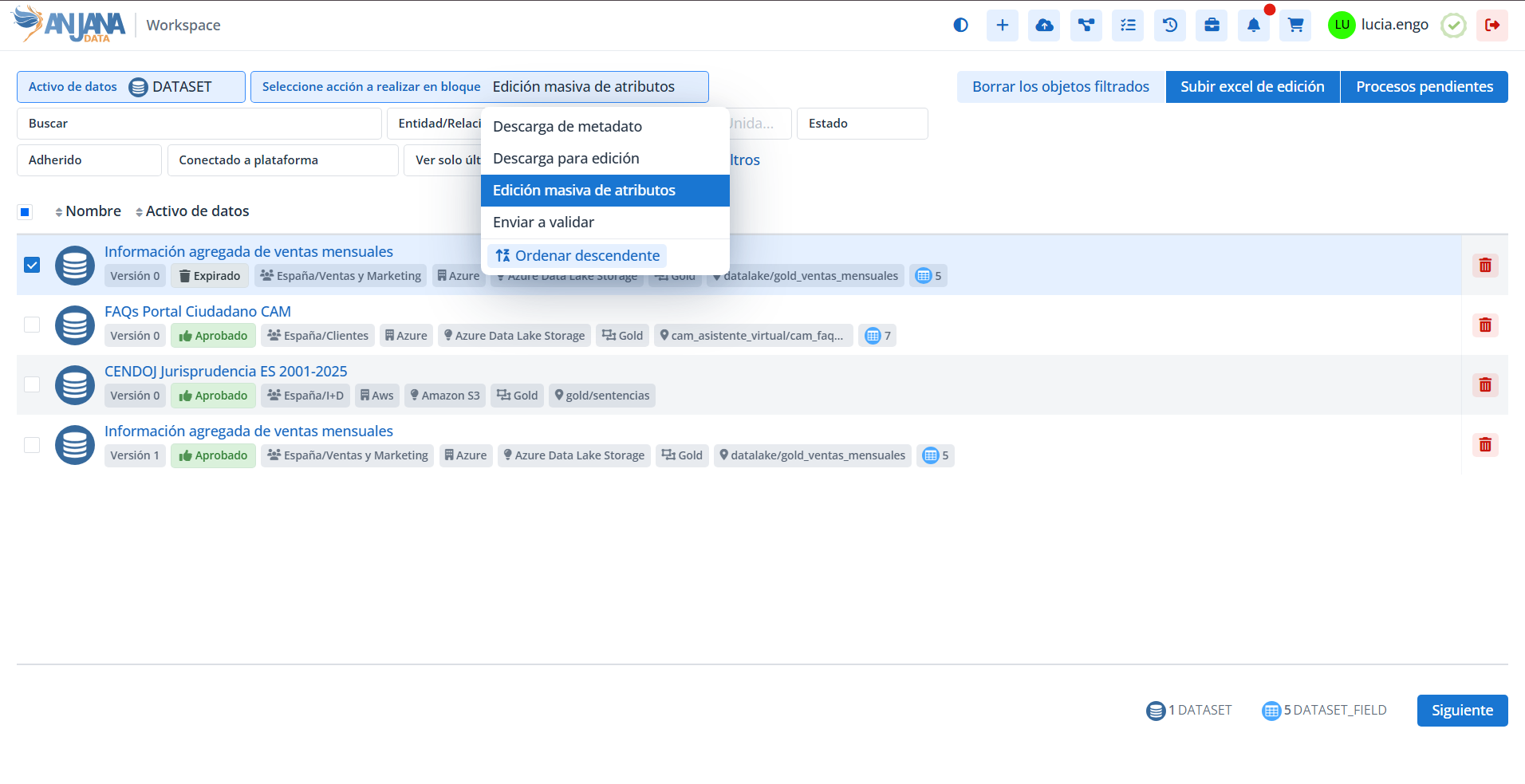Click into the Buscar search field
1525x784 pixels.
coord(199,124)
